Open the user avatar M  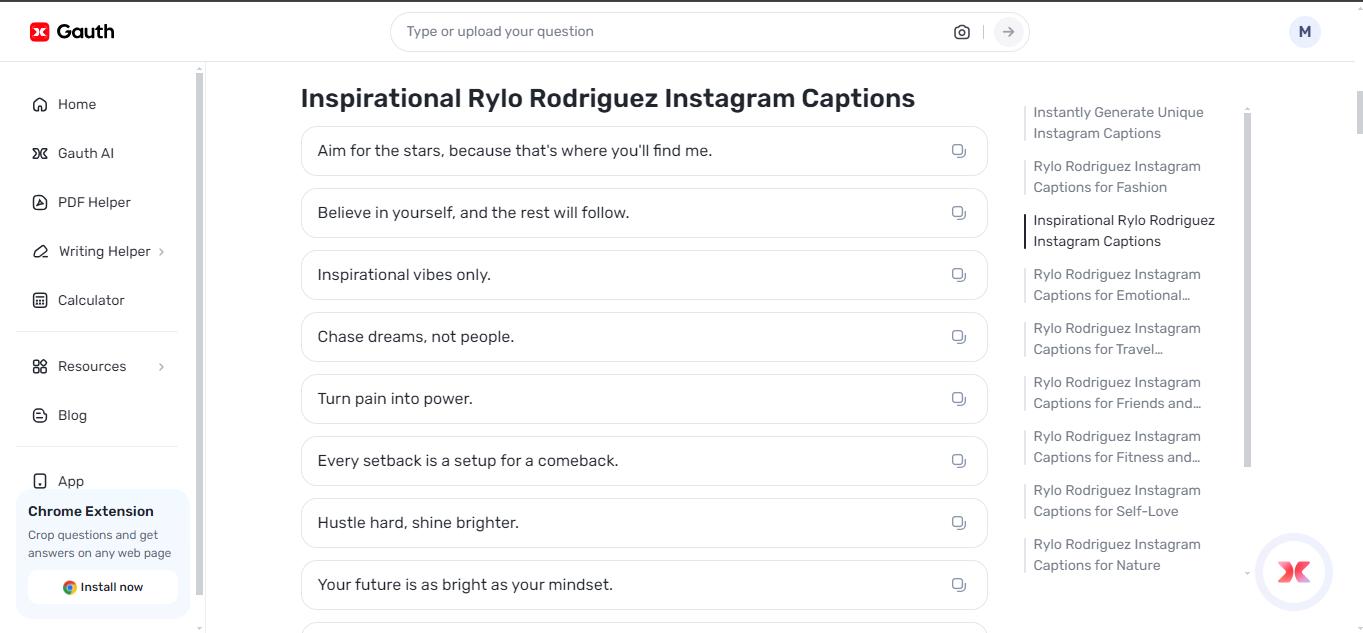click(1304, 31)
